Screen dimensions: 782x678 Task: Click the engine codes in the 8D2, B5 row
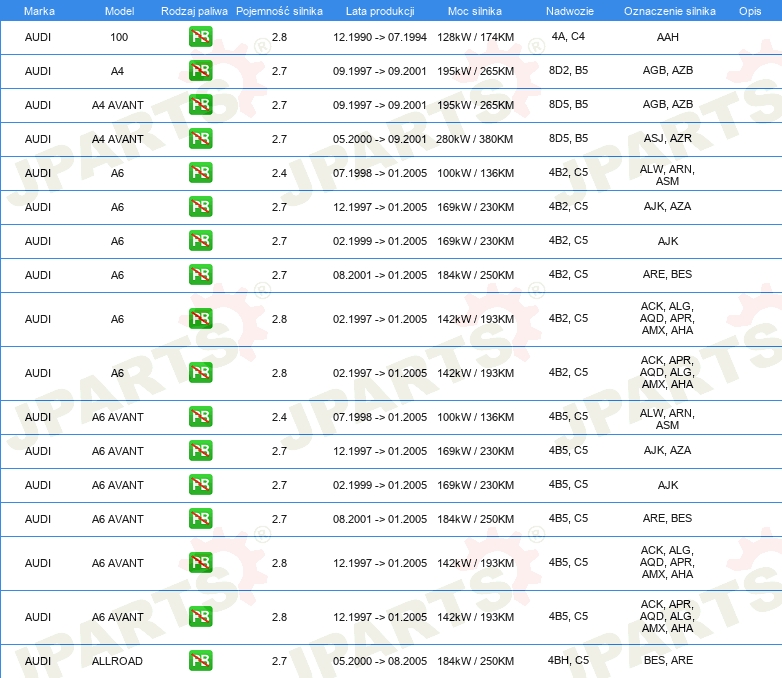668,70
